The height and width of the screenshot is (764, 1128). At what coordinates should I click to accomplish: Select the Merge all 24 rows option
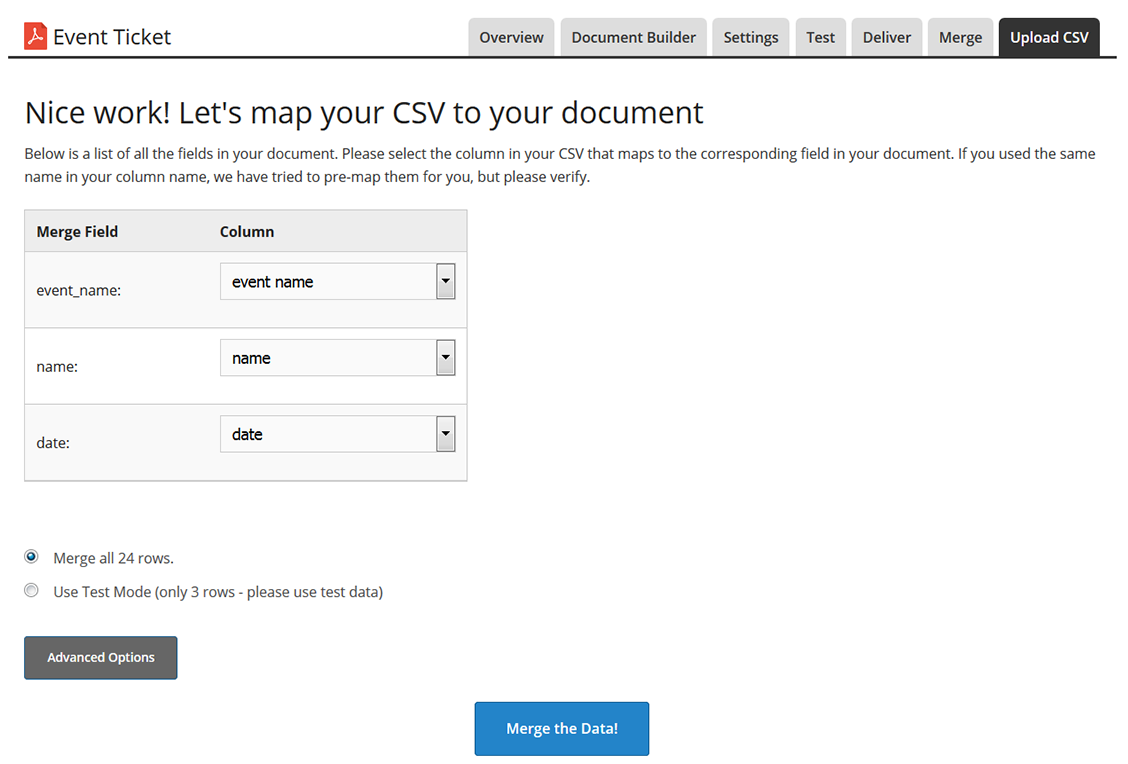click(32, 557)
